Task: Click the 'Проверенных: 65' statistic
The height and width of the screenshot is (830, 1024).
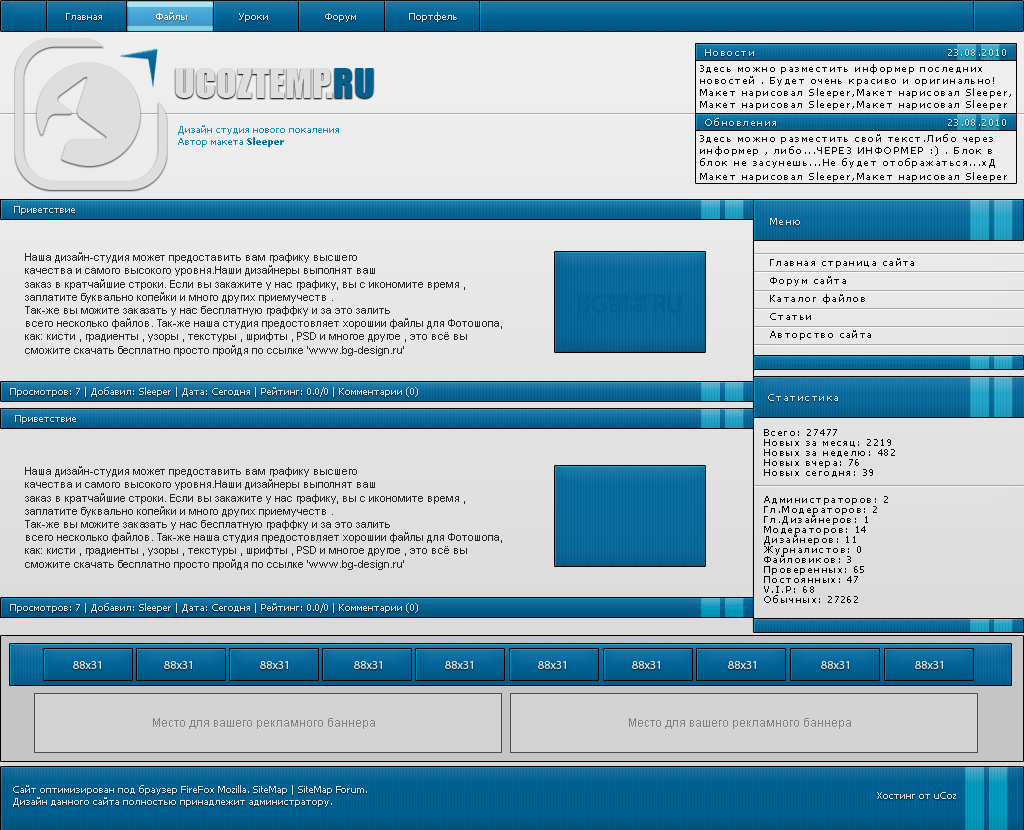Action: [814, 569]
